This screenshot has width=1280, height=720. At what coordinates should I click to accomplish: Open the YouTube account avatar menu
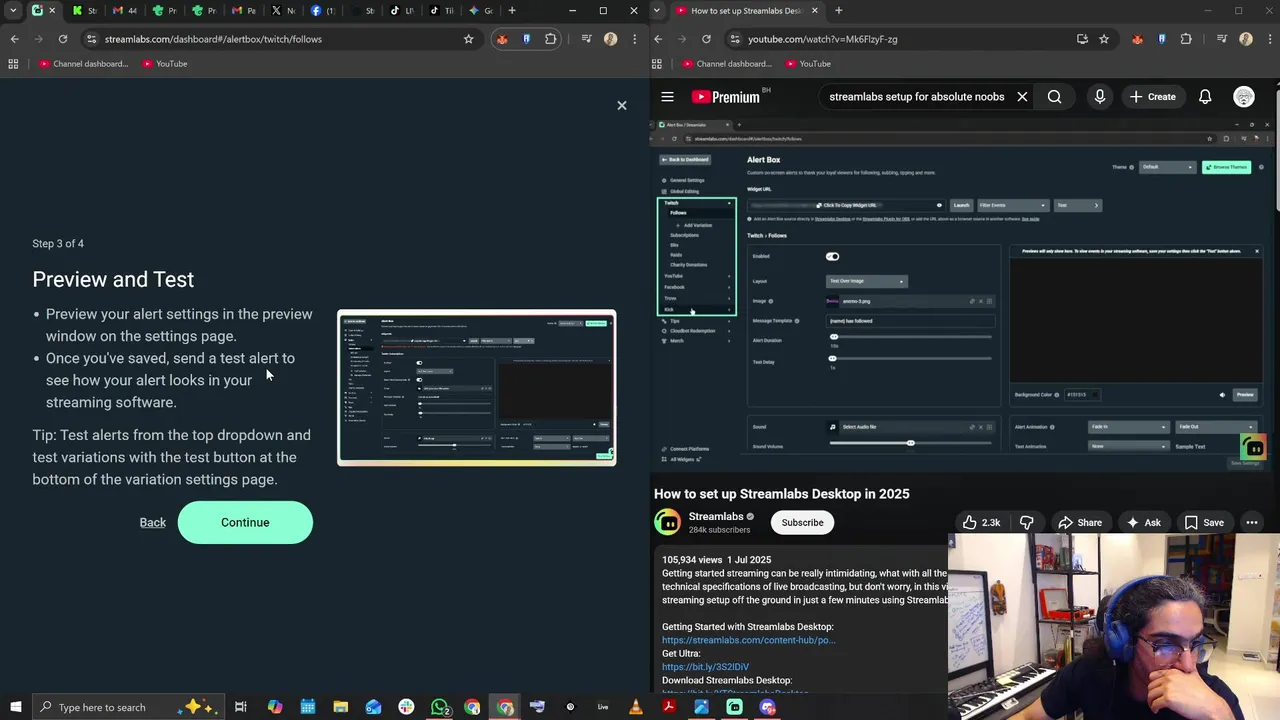(1244, 97)
